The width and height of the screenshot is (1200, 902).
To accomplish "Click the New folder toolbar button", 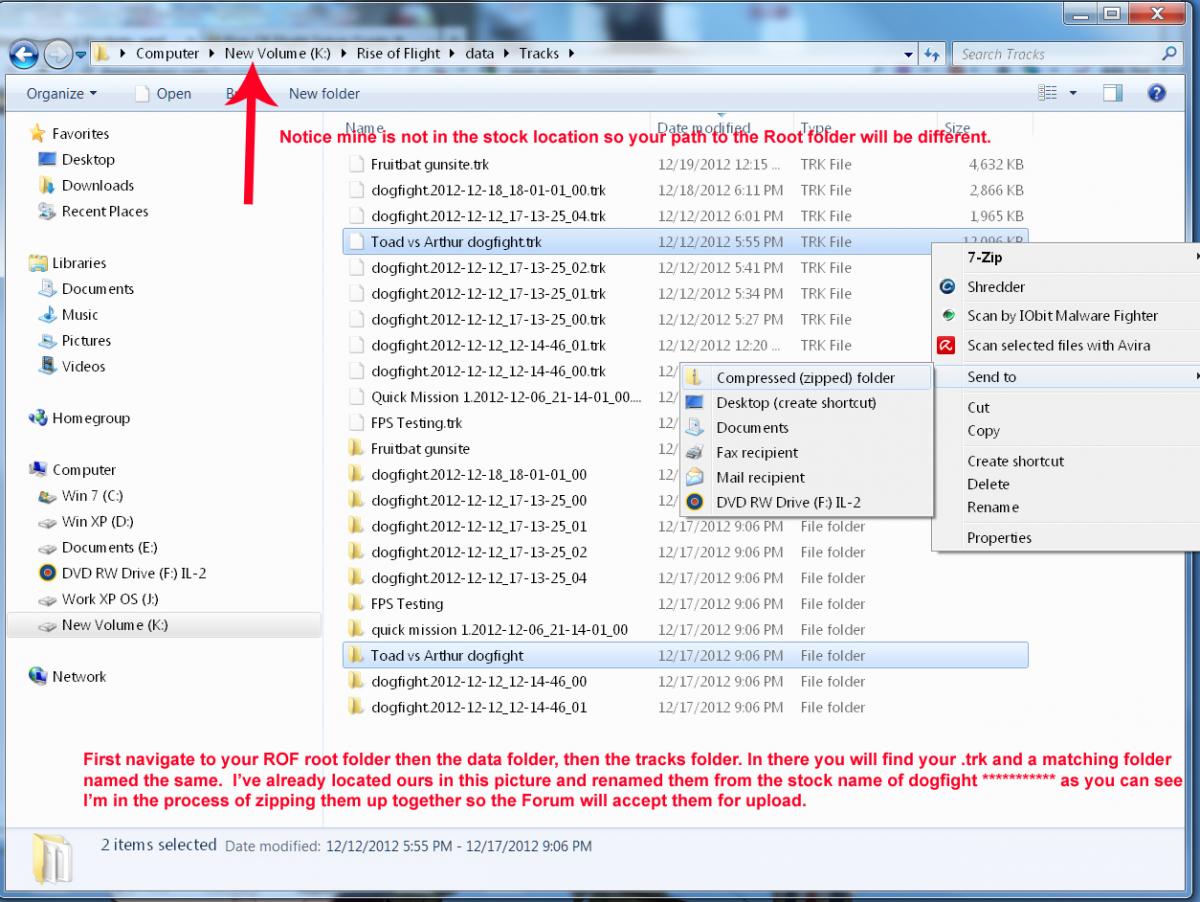I will click(324, 93).
